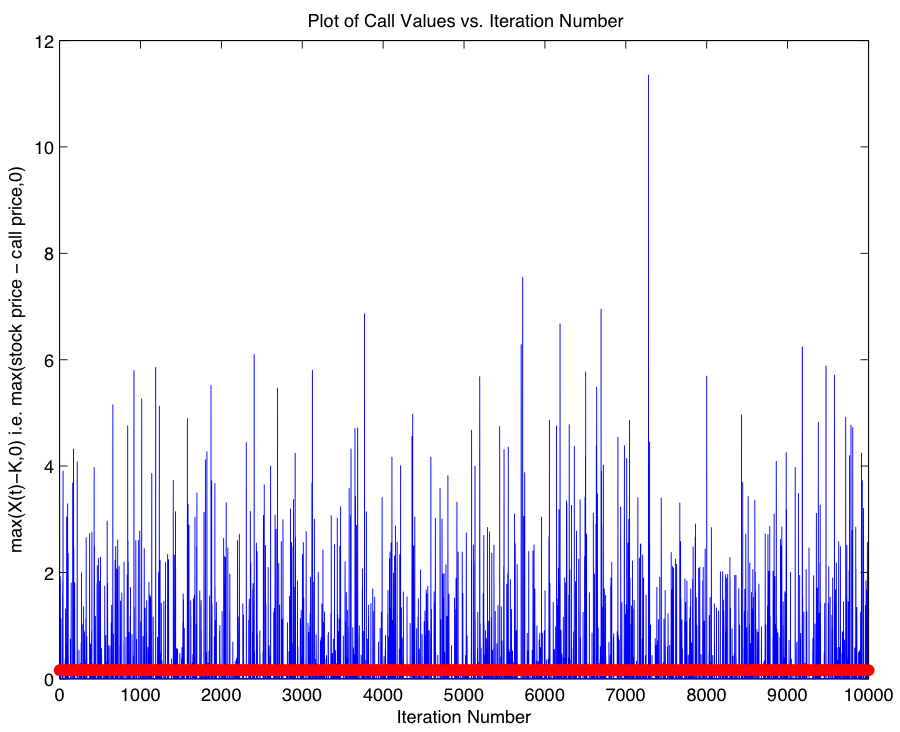Viewport: 900px width, 732px height.
Task: Click x-axis tick label 10000
Action: click(x=867, y=697)
